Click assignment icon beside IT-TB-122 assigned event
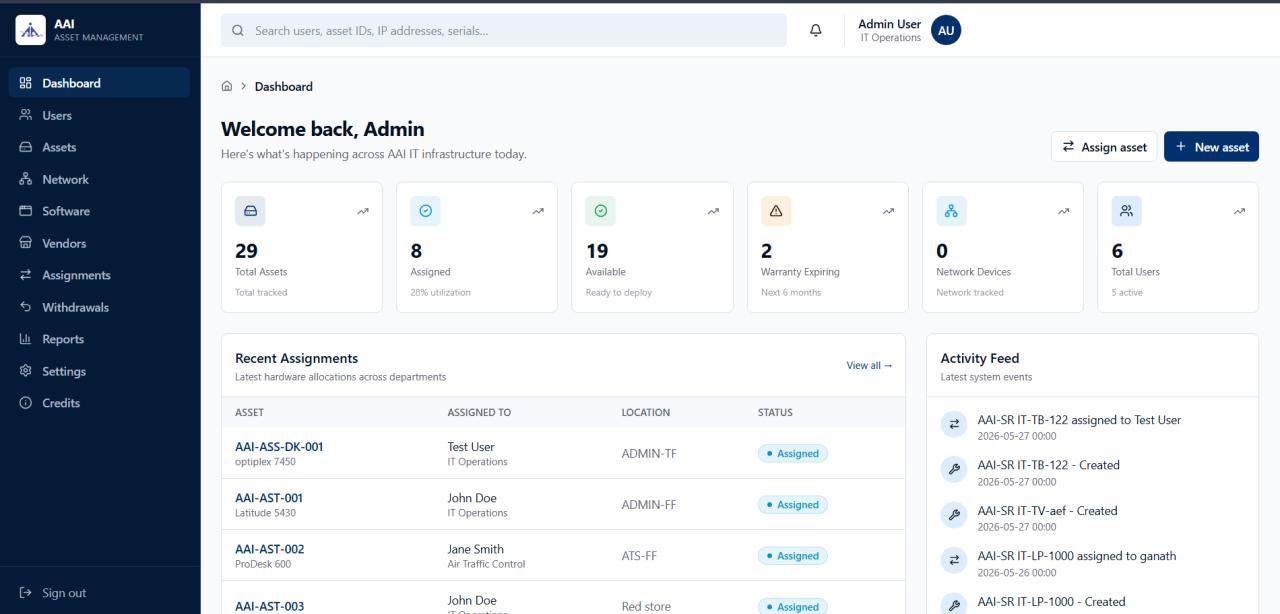This screenshot has width=1280, height=614. tap(954, 424)
